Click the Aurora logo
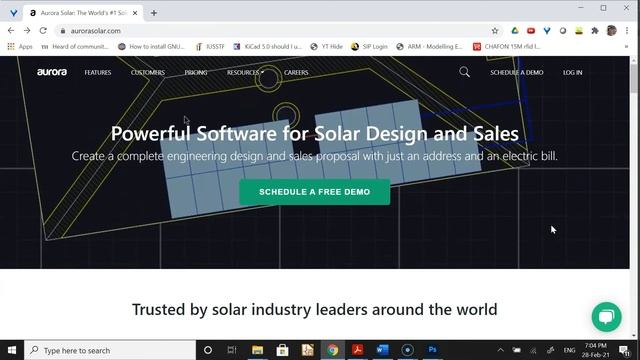The width and height of the screenshot is (640, 360). pyautogui.click(x=52, y=72)
